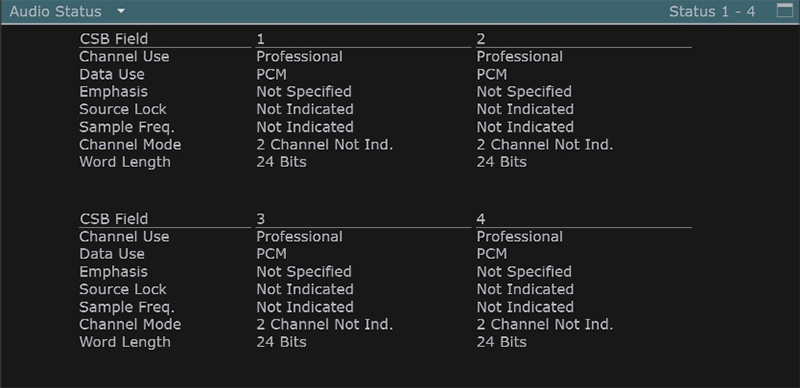Click Channel Use label in top table
This screenshot has width=800, height=388.
click(x=124, y=57)
